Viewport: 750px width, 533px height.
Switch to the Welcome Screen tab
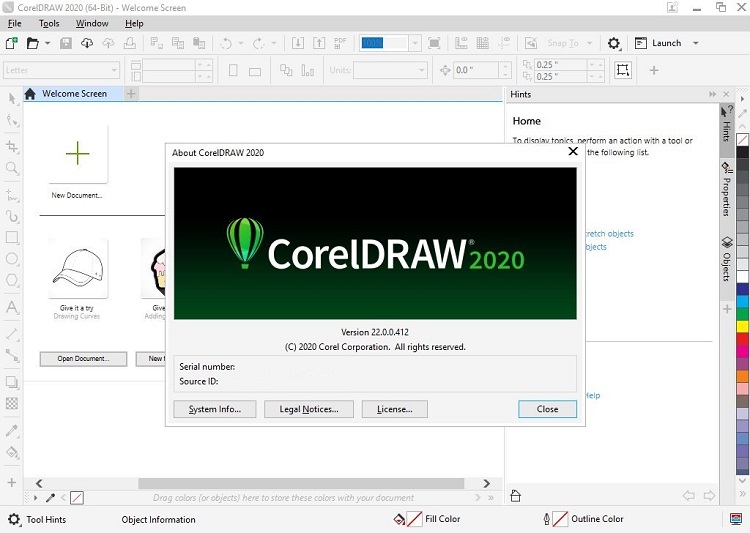(74, 94)
